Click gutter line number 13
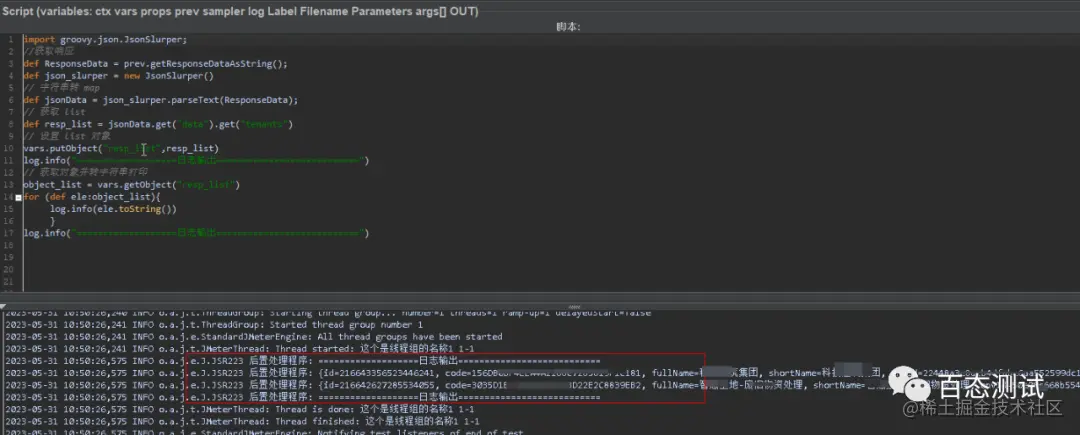The height and width of the screenshot is (435, 1080). [x=9, y=185]
